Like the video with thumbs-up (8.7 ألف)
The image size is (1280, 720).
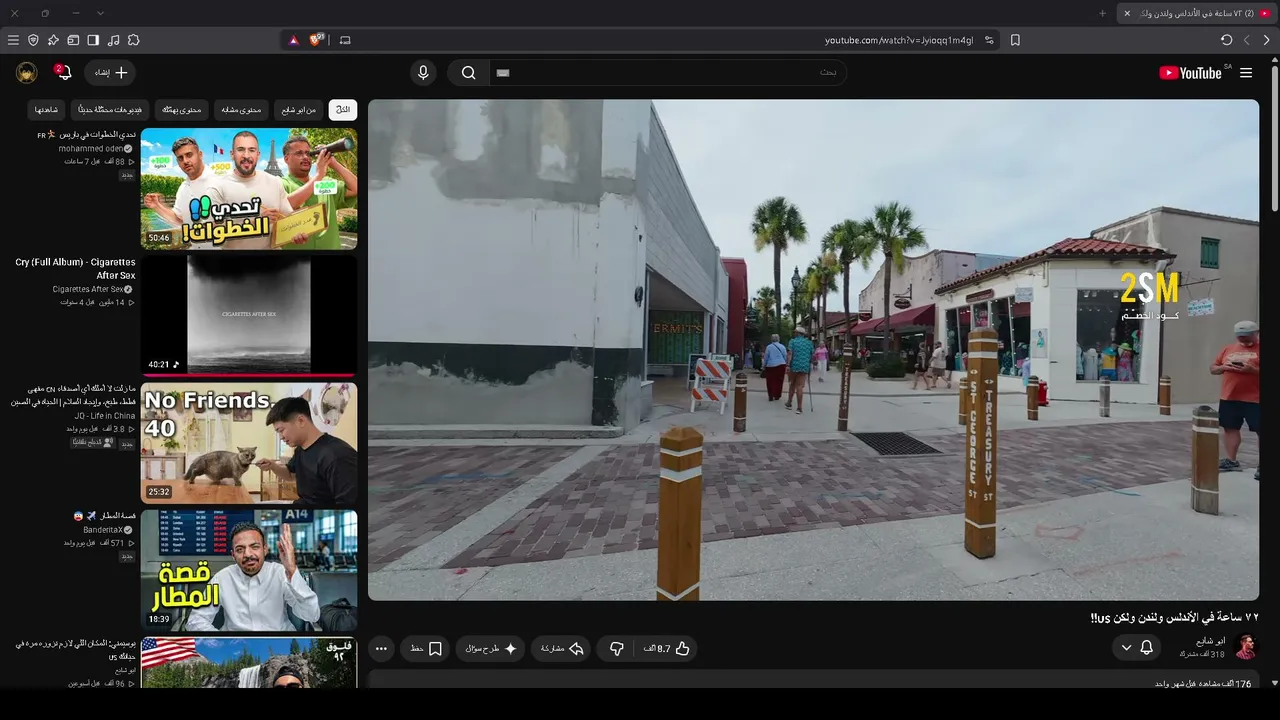pos(668,649)
